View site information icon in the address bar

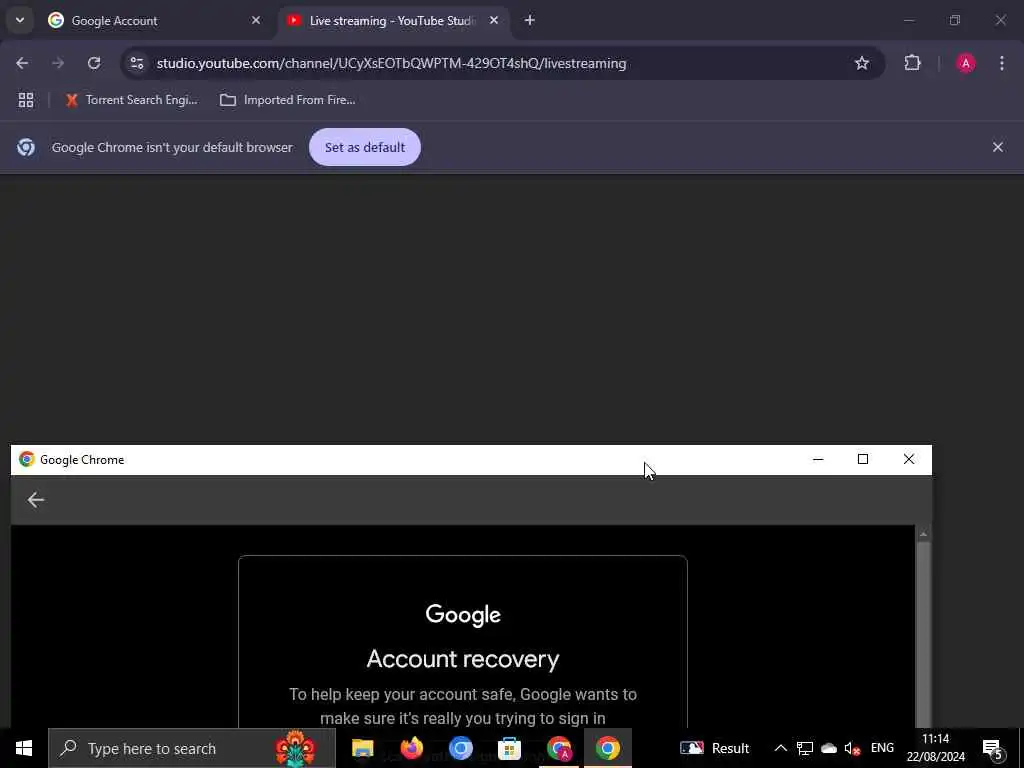(x=137, y=63)
